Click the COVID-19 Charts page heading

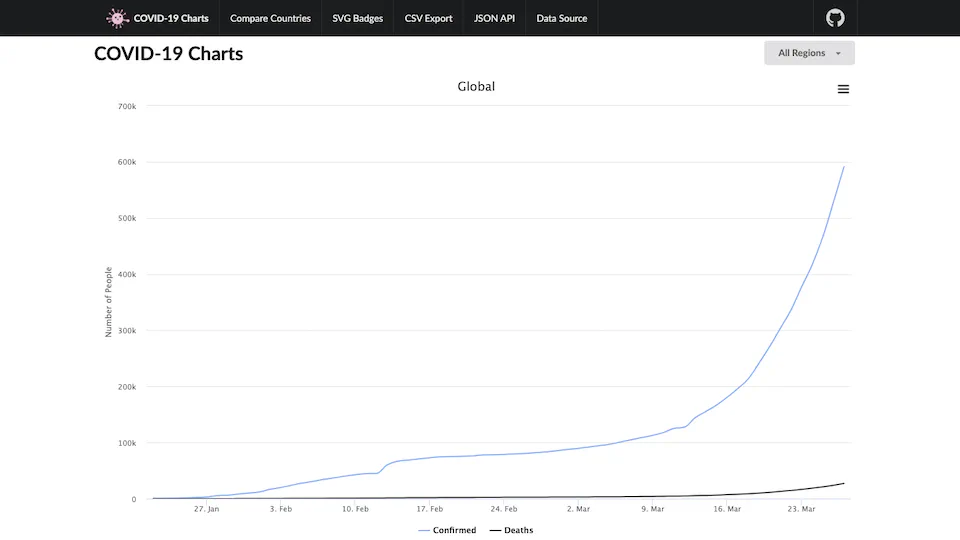(x=168, y=54)
